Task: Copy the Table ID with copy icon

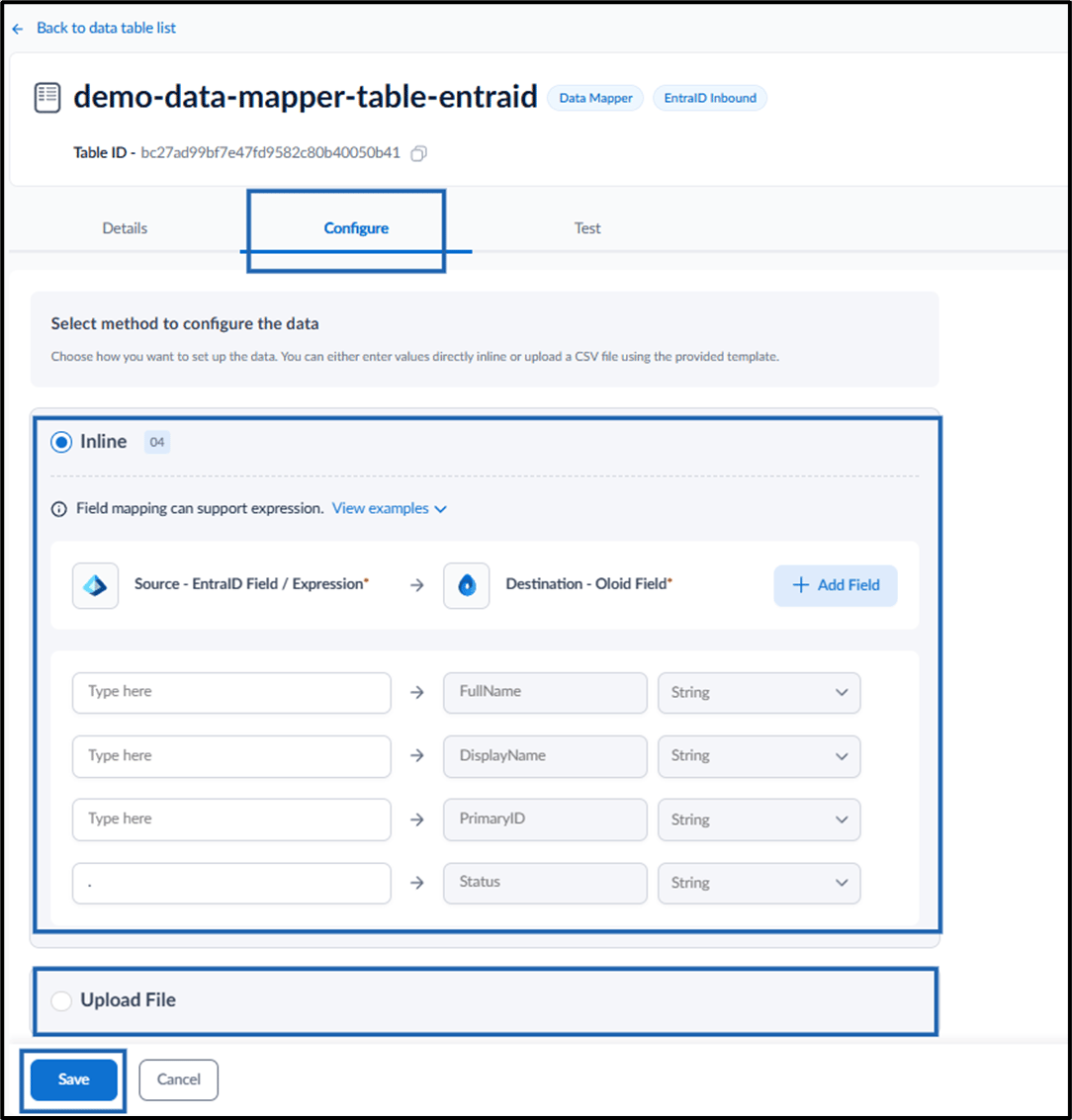Action: (x=418, y=153)
